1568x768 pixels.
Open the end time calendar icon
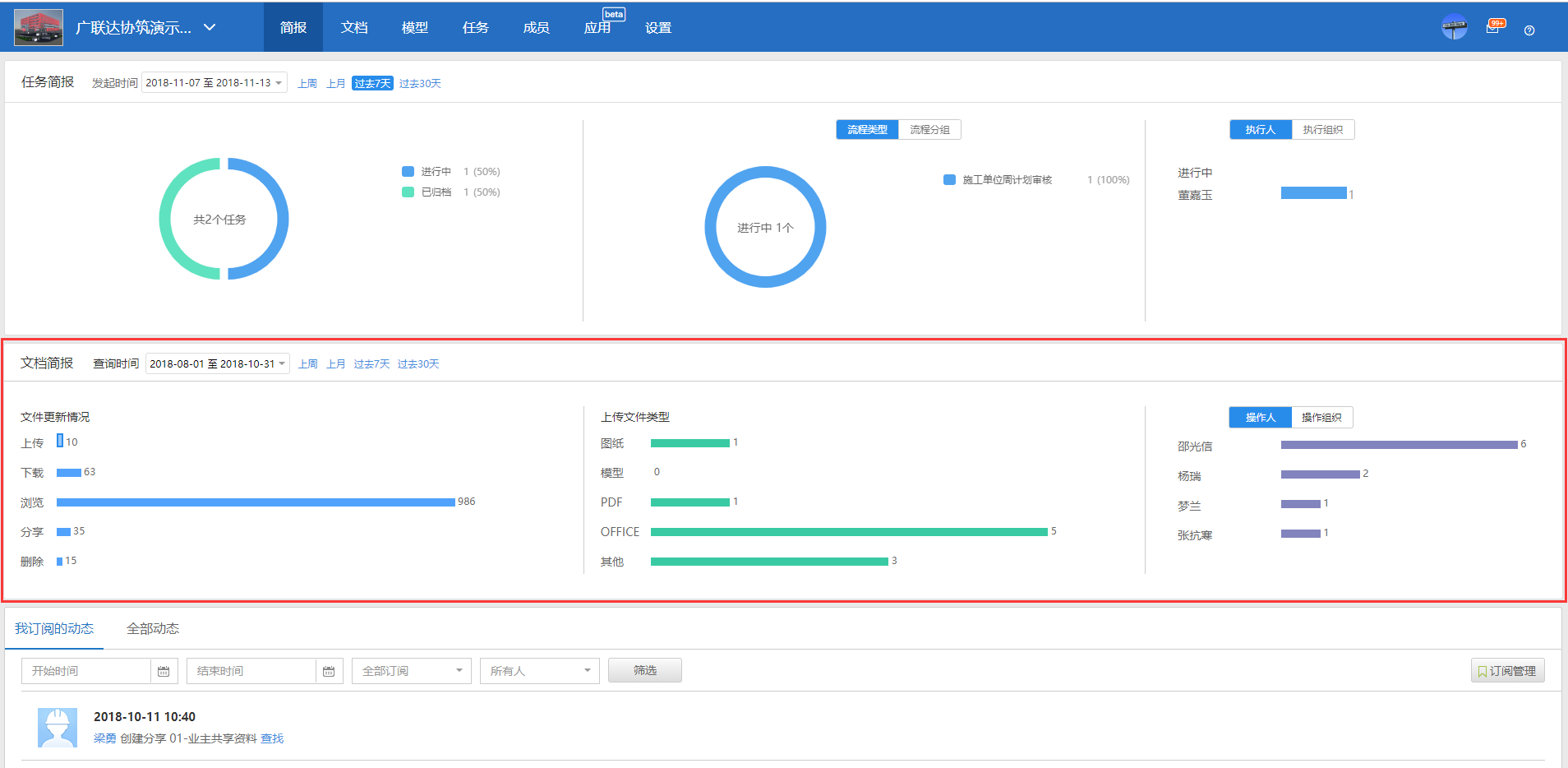pos(329,671)
